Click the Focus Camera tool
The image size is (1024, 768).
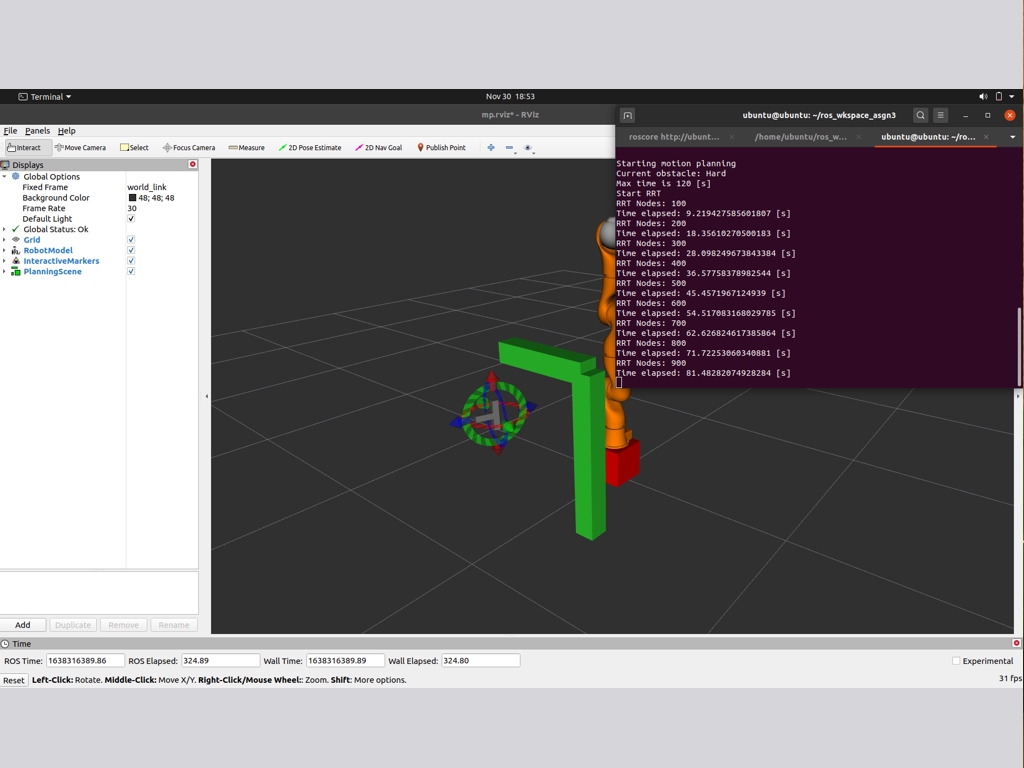coord(189,148)
